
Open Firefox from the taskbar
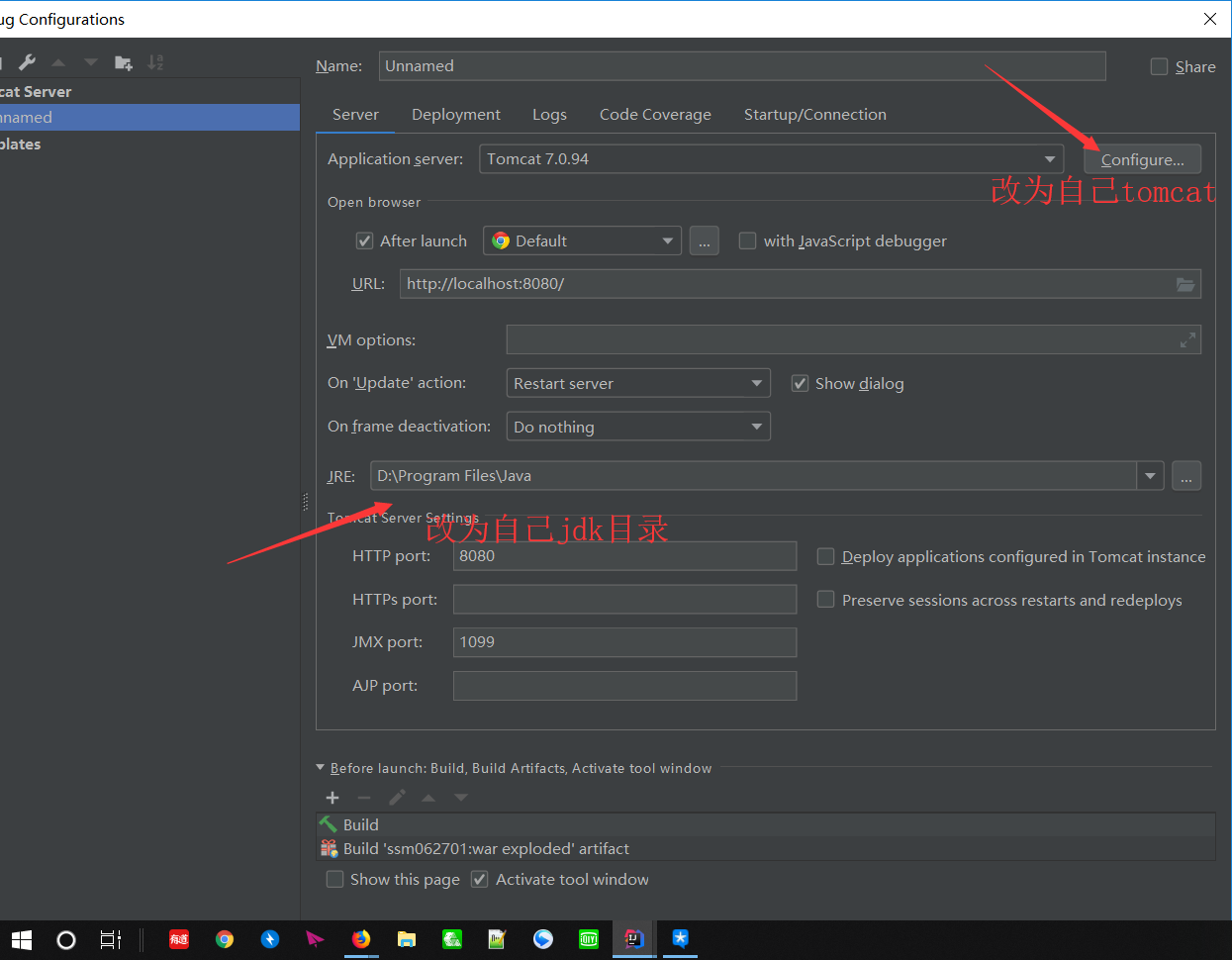(x=361, y=939)
